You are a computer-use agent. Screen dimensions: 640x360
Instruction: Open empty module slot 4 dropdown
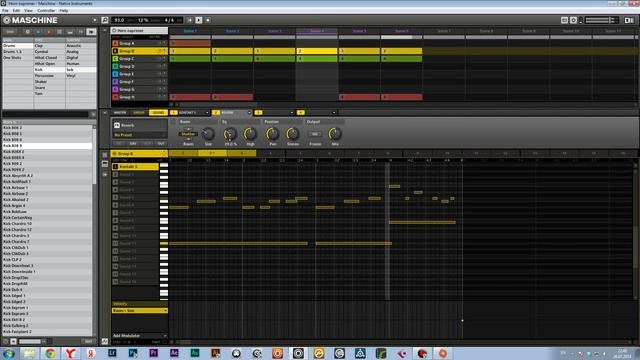[x=334, y=113]
